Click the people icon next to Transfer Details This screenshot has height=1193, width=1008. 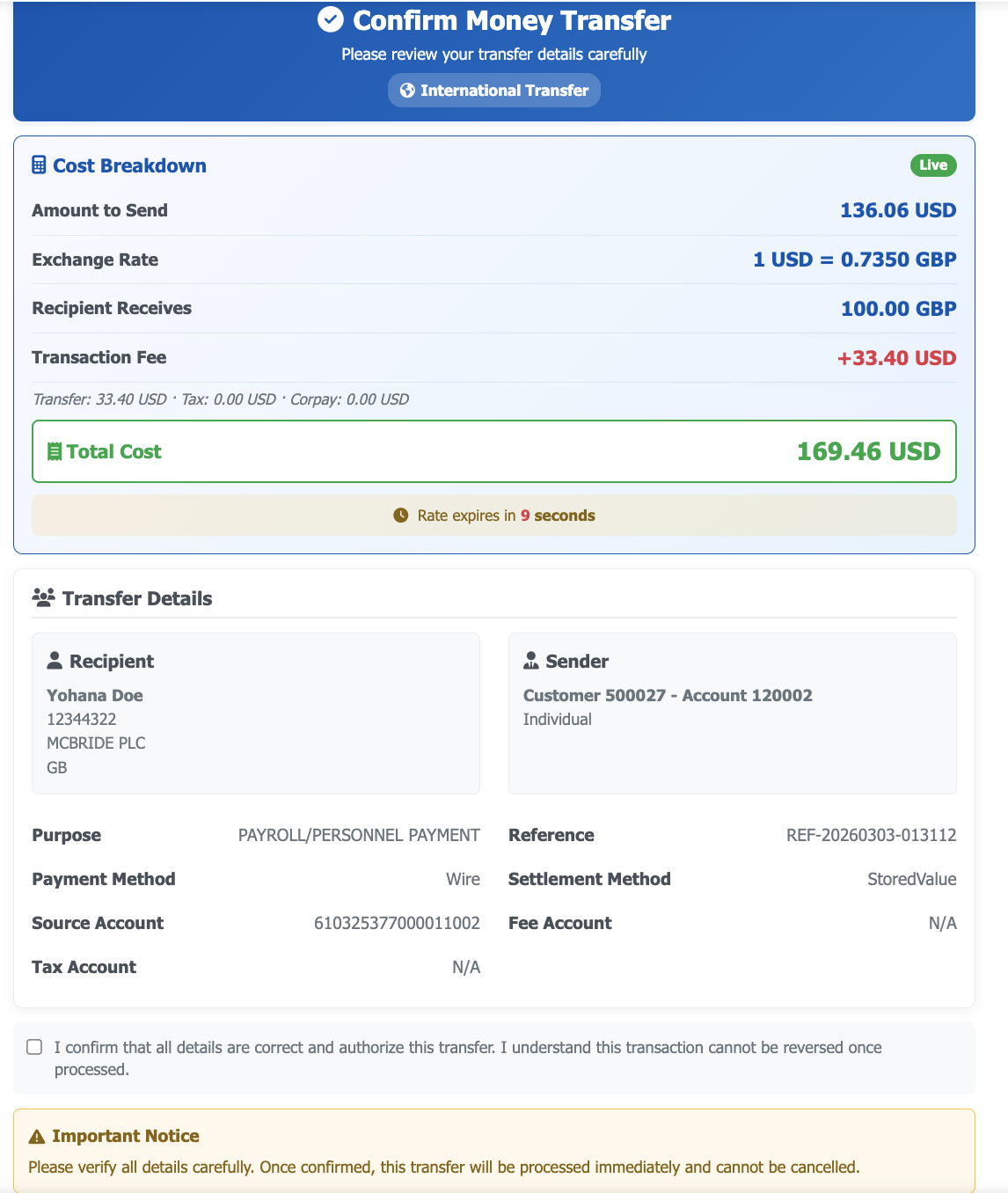[x=43, y=598]
